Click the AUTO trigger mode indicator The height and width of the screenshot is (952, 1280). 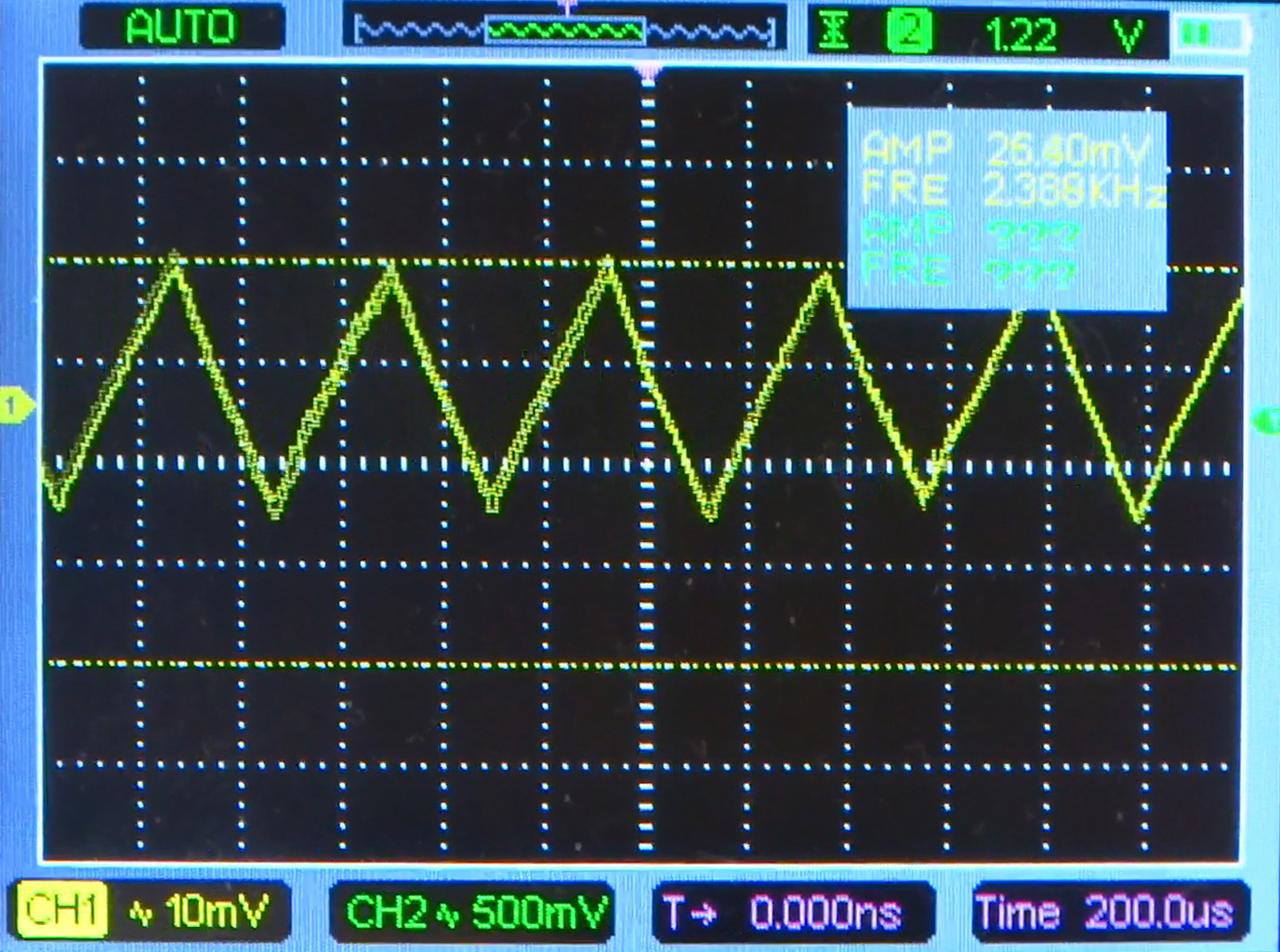tap(181, 27)
